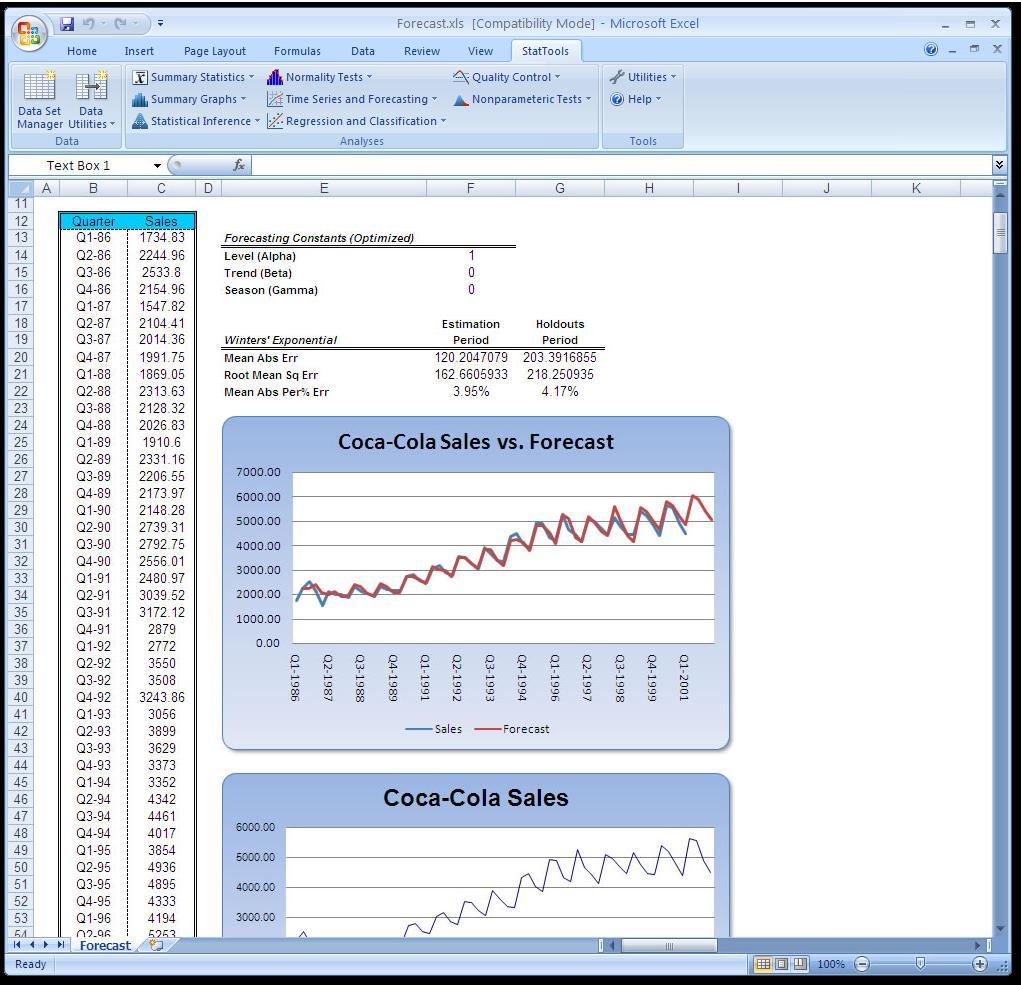The image size is (1021, 985).
Task: Open the Data Utilities menu
Action: (91, 100)
